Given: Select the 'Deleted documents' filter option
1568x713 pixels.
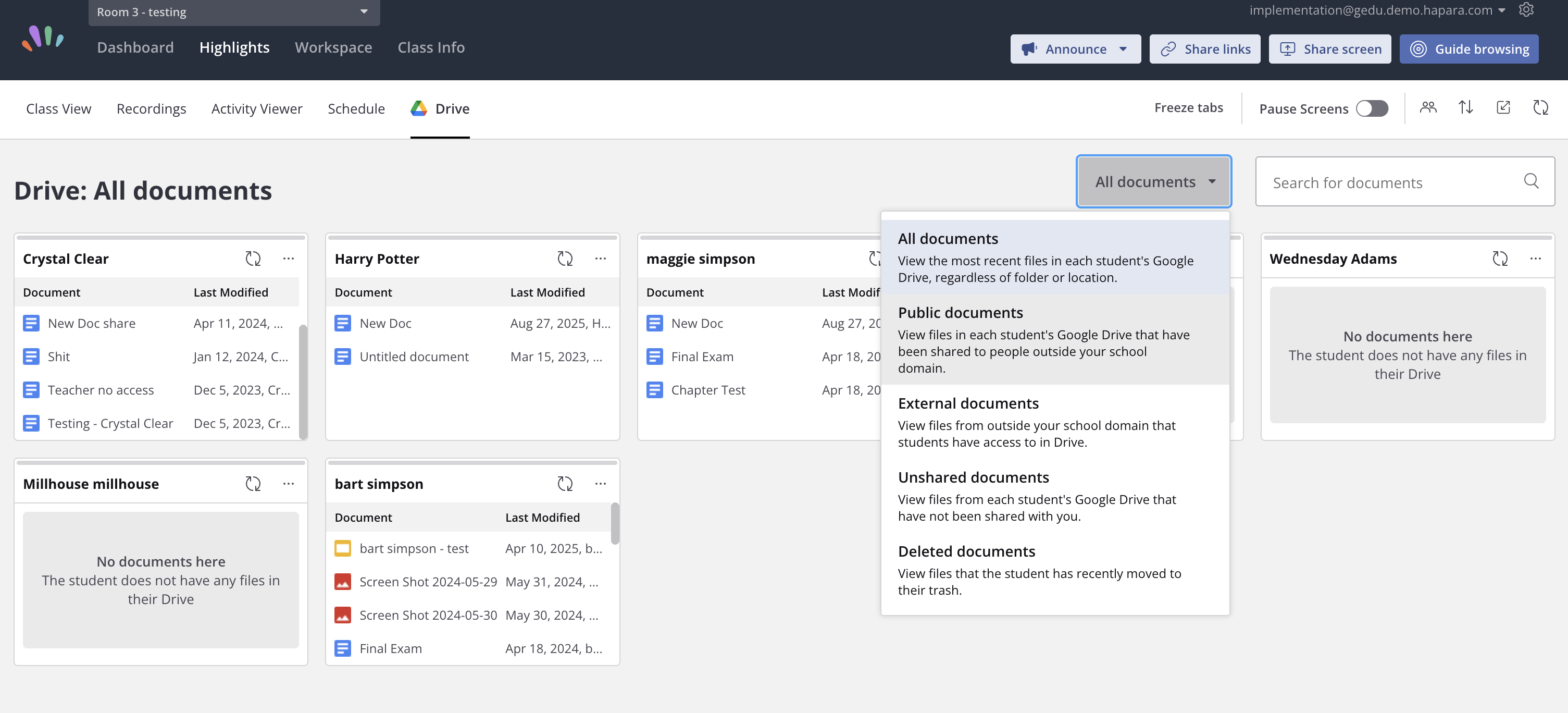Looking at the screenshot, I should 1055,571.
